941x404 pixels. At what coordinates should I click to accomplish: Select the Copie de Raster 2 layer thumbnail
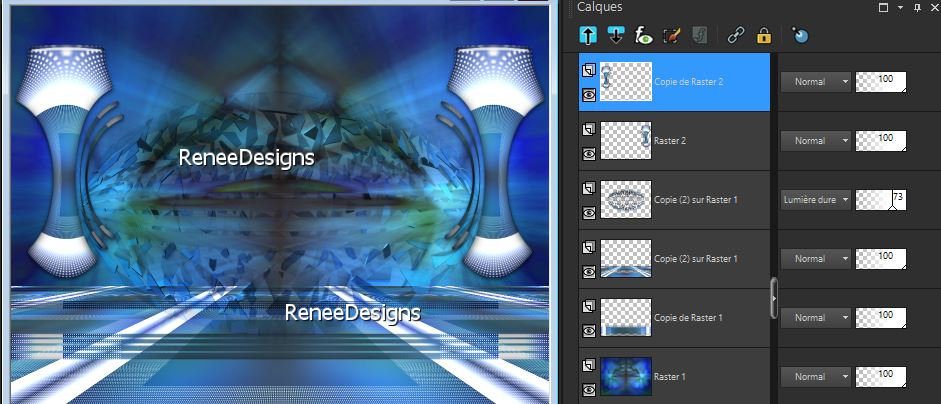coord(626,81)
